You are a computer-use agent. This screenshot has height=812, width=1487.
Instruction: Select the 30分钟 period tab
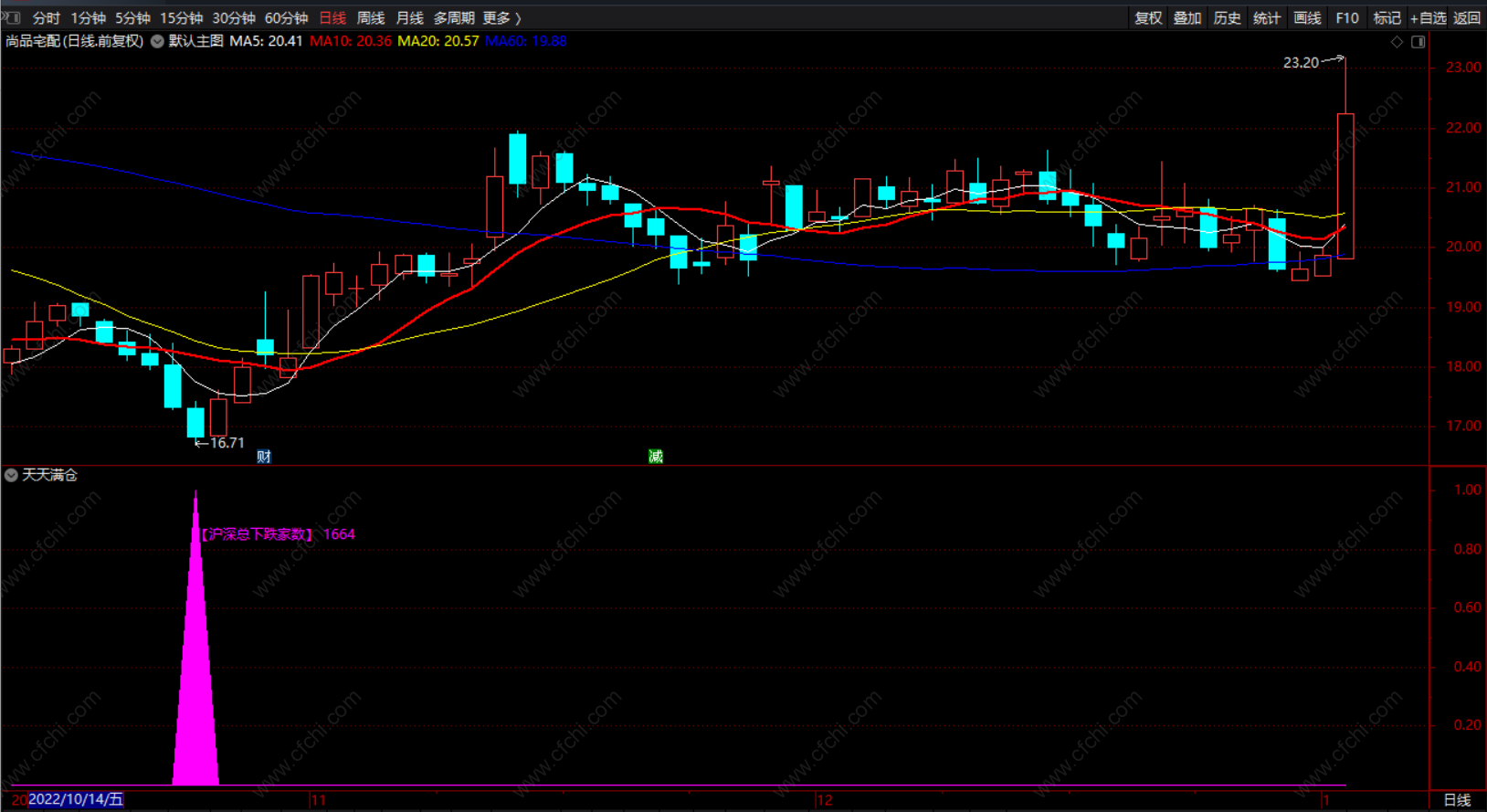click(234, 18)
